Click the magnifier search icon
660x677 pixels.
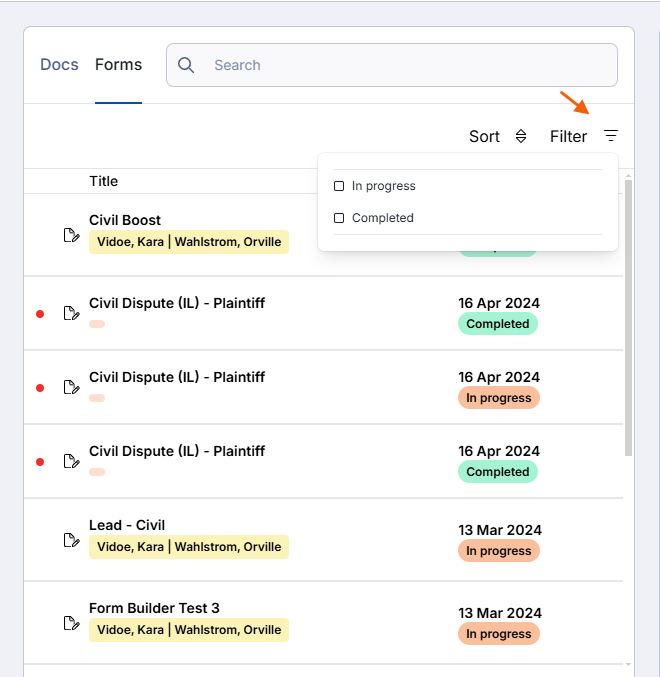(186, 65)
